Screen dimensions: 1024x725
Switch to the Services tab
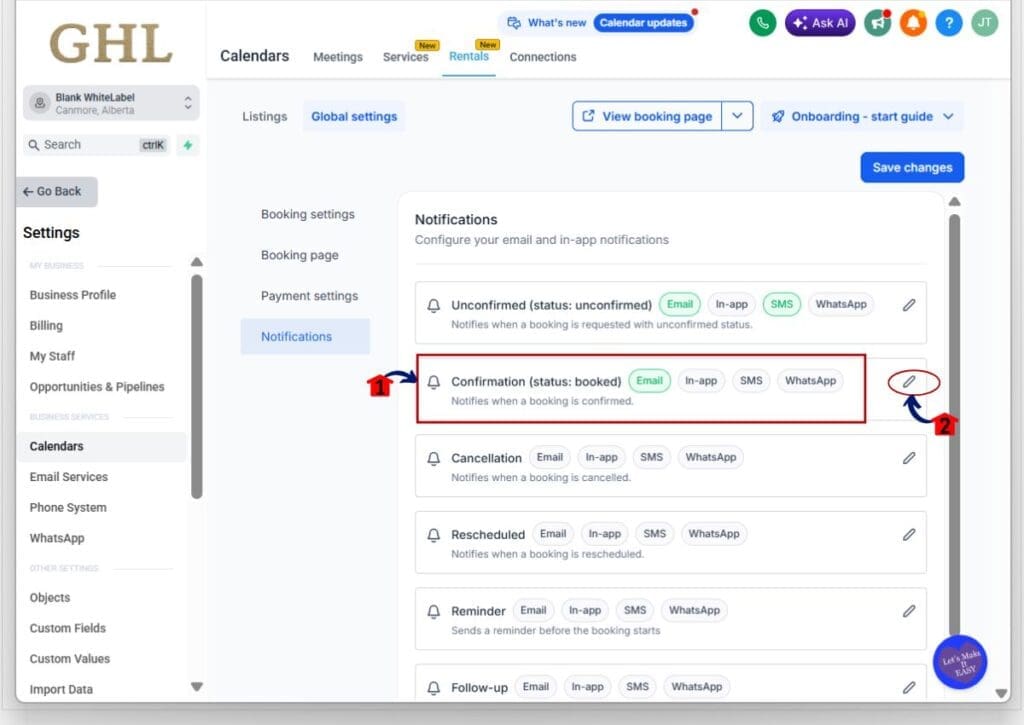click(406, 57)
